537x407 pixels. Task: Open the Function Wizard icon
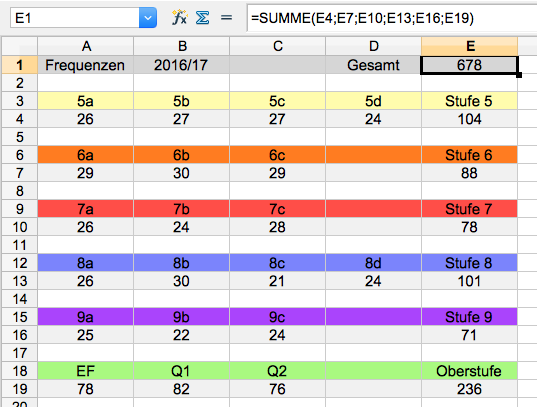(179, 17)
